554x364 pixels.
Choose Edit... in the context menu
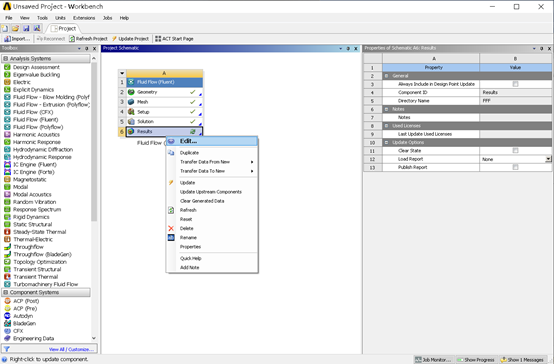[212, 141]
